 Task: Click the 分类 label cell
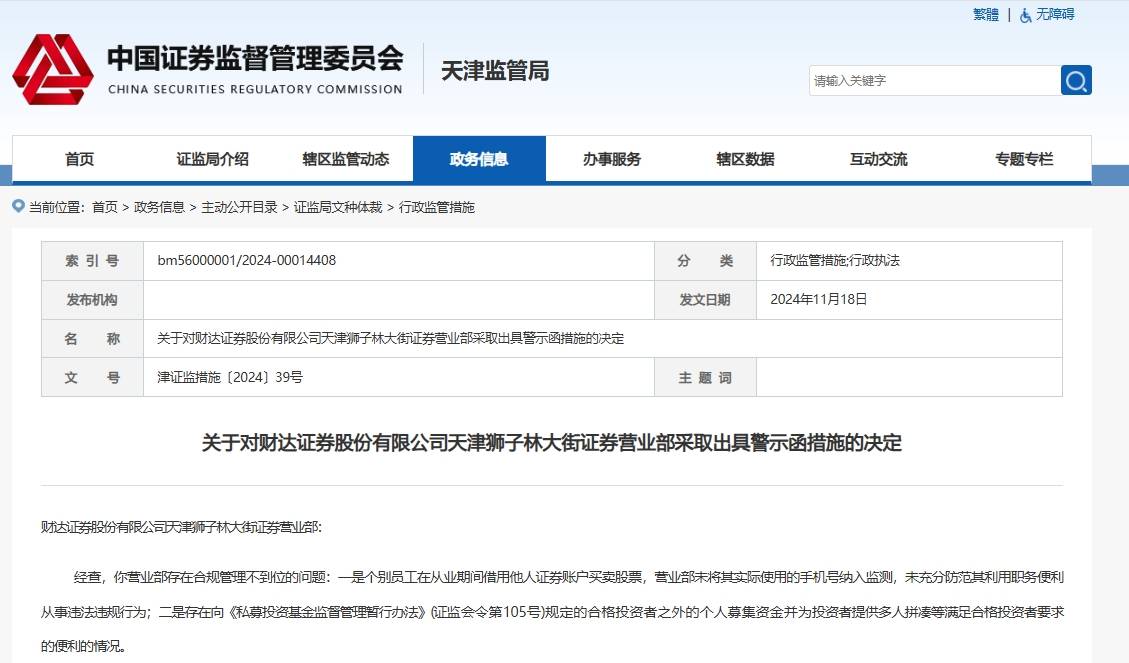click(705, 261)
